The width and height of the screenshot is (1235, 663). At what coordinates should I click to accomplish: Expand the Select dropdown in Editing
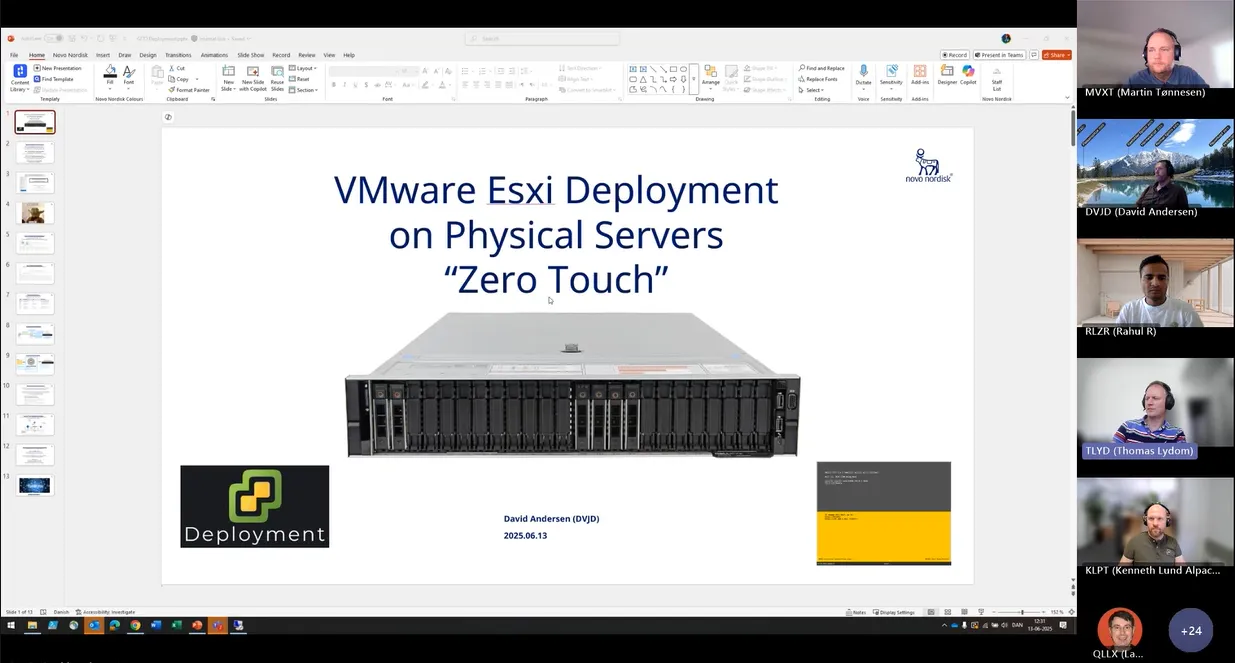(x=814, y=90)
